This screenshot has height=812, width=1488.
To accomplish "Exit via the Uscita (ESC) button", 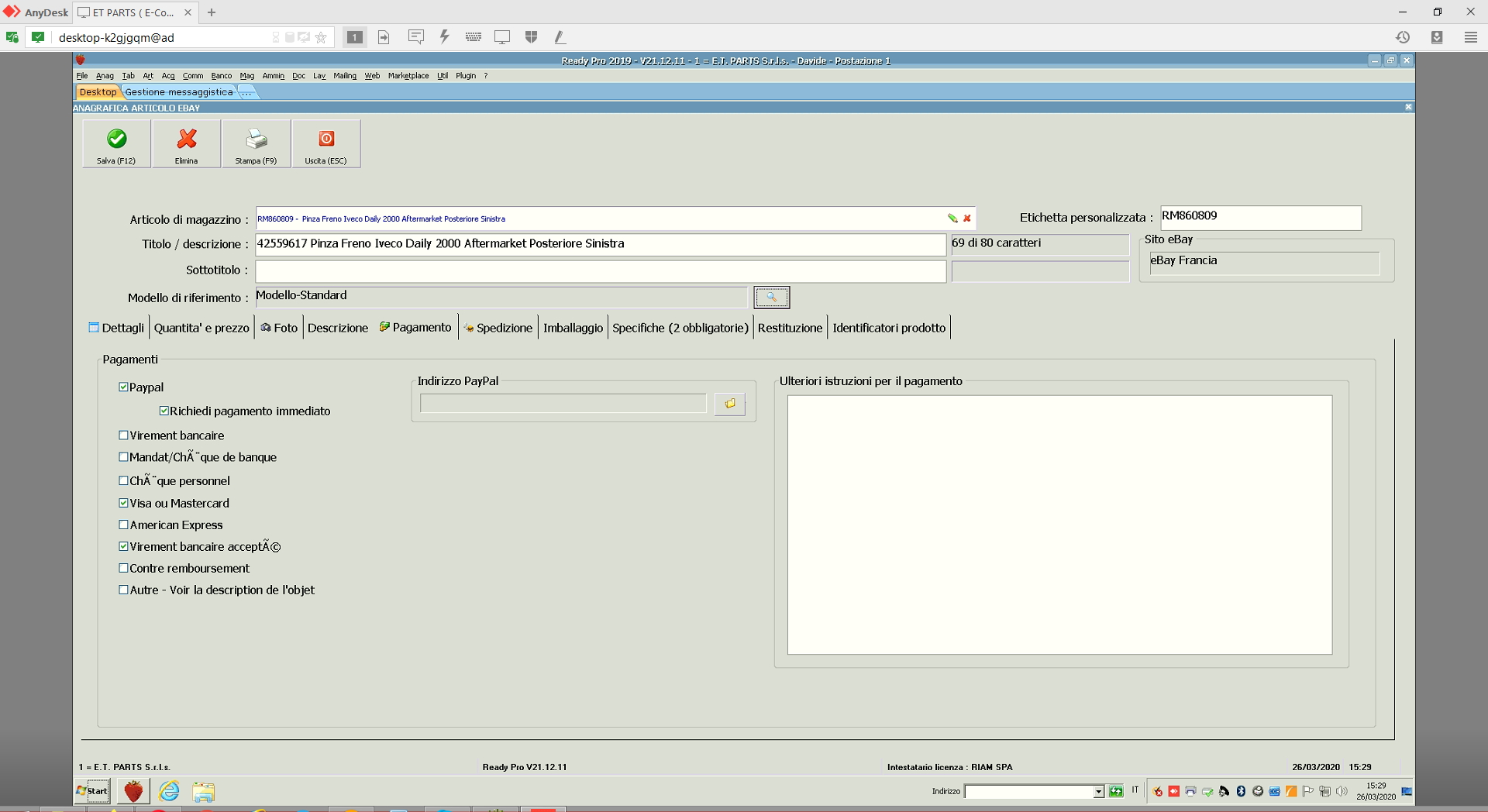I will click(325, 143).
